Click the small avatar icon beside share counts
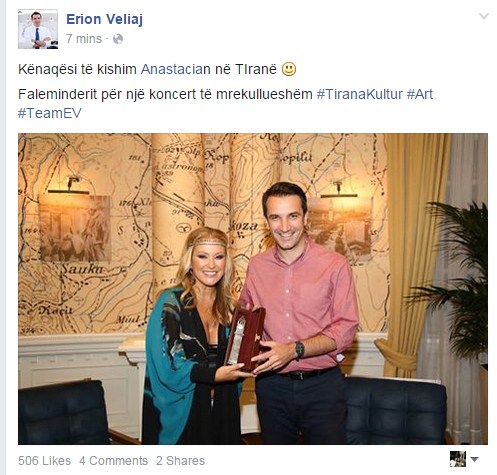This screenshot has height=475, width=497. click(458, 459)
